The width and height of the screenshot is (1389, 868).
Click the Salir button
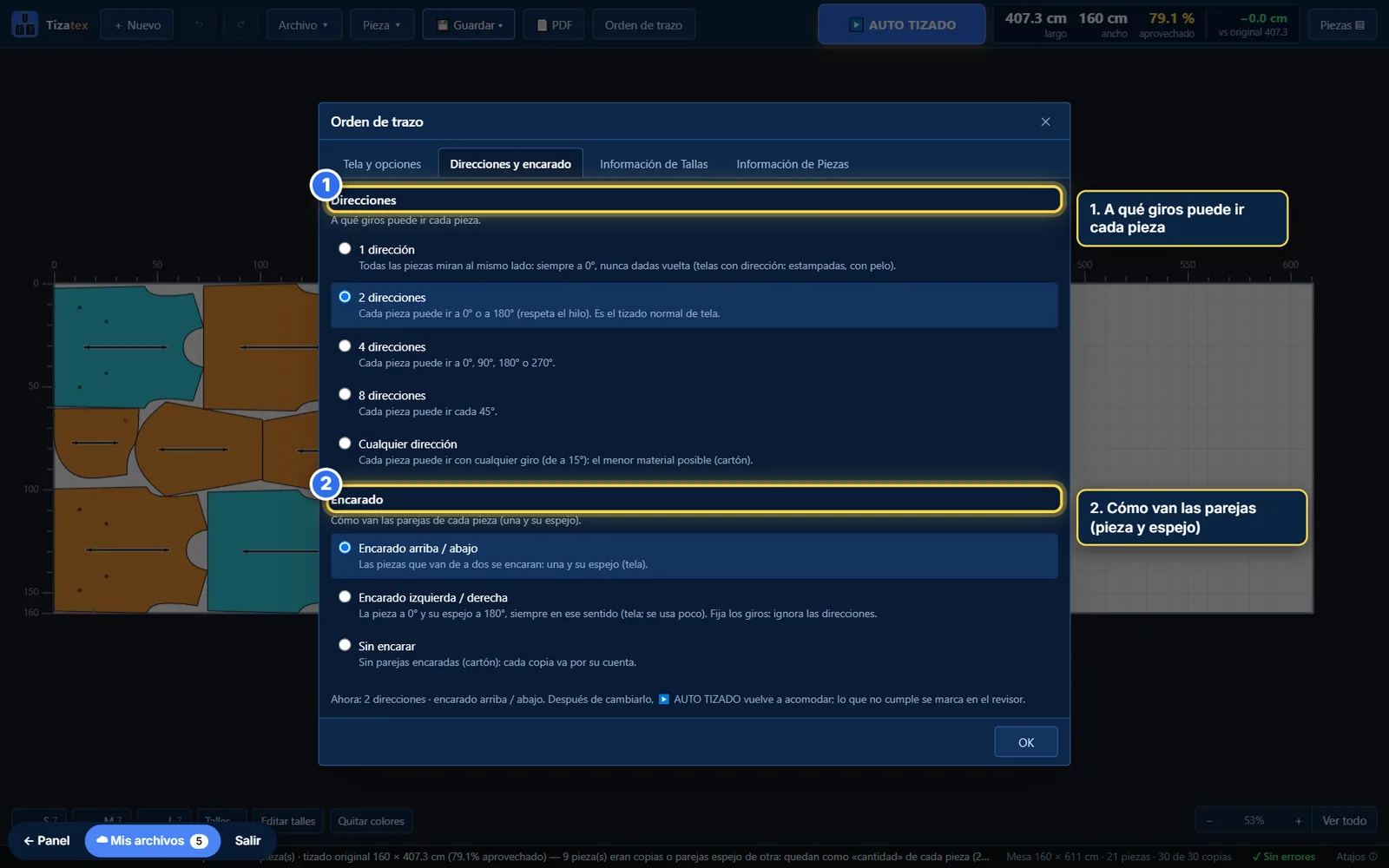(x=247, y=840)
